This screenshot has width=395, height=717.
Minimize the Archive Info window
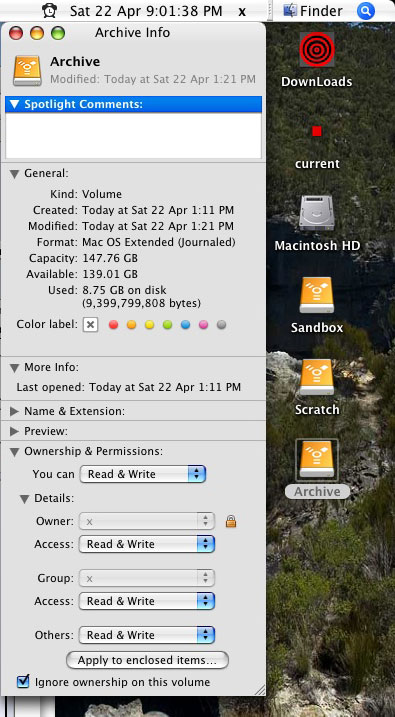pos(37,33)
